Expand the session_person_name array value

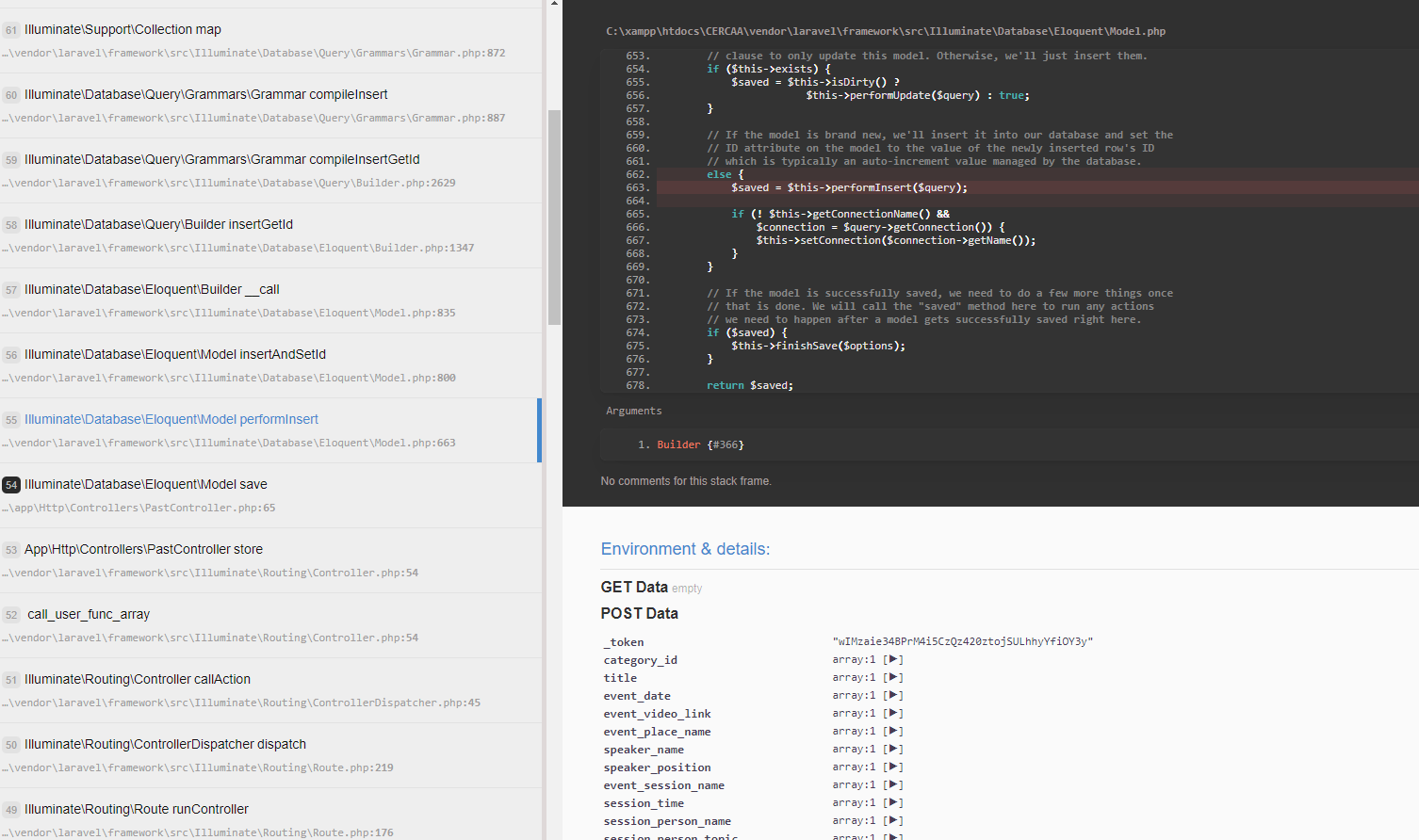(x=894, y=821)
